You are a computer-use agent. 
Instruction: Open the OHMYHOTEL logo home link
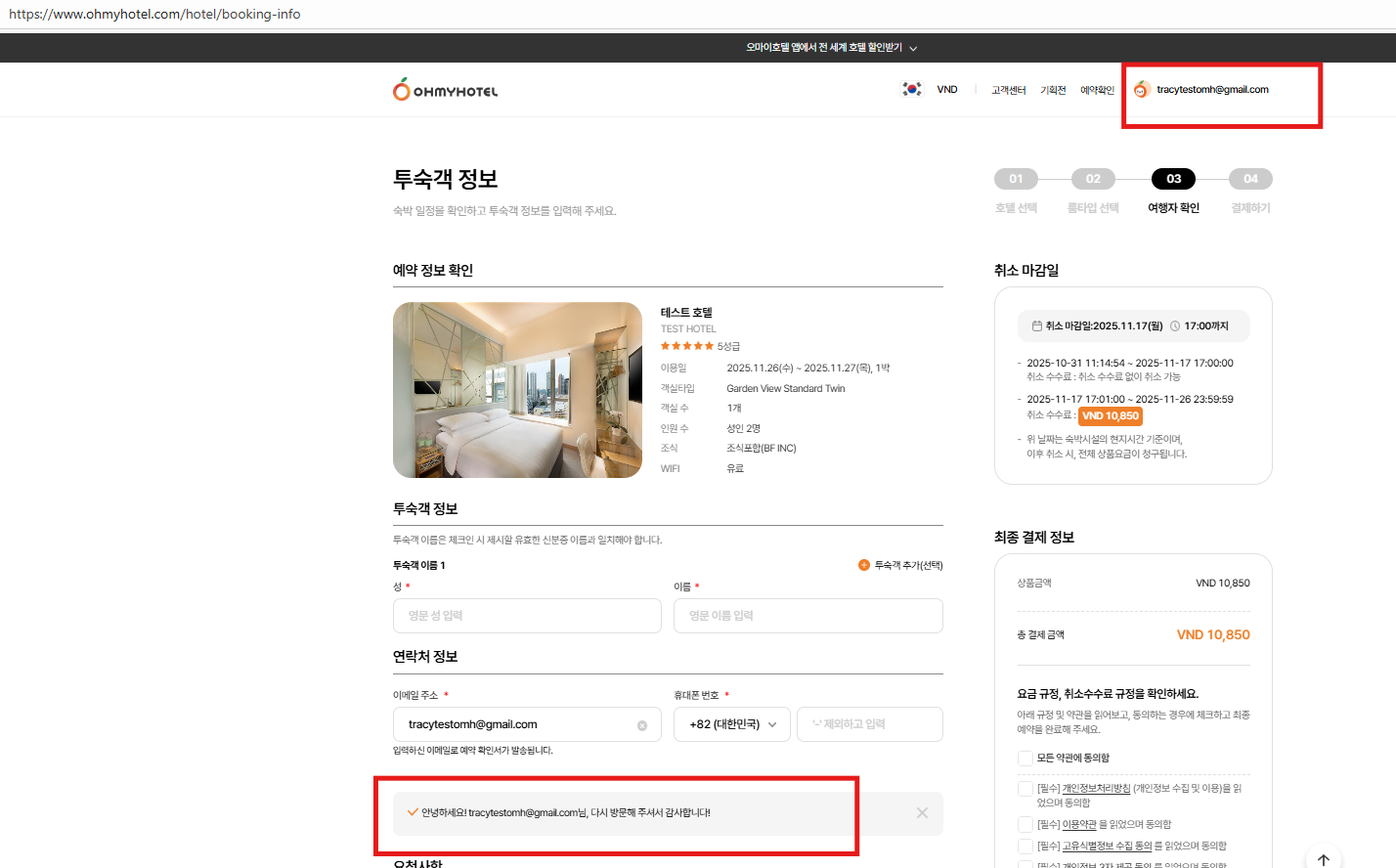[445, 90]
